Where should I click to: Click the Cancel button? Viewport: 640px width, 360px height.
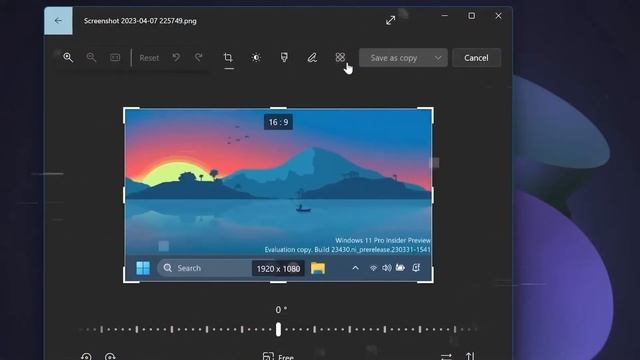tap(476, 58)
